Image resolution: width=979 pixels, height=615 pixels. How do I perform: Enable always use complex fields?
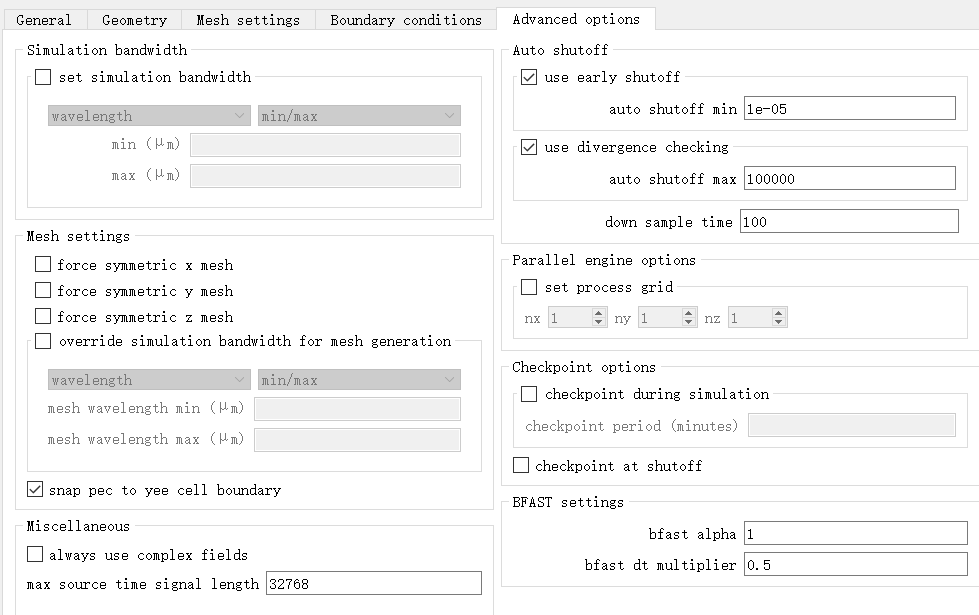click(36, 555)
